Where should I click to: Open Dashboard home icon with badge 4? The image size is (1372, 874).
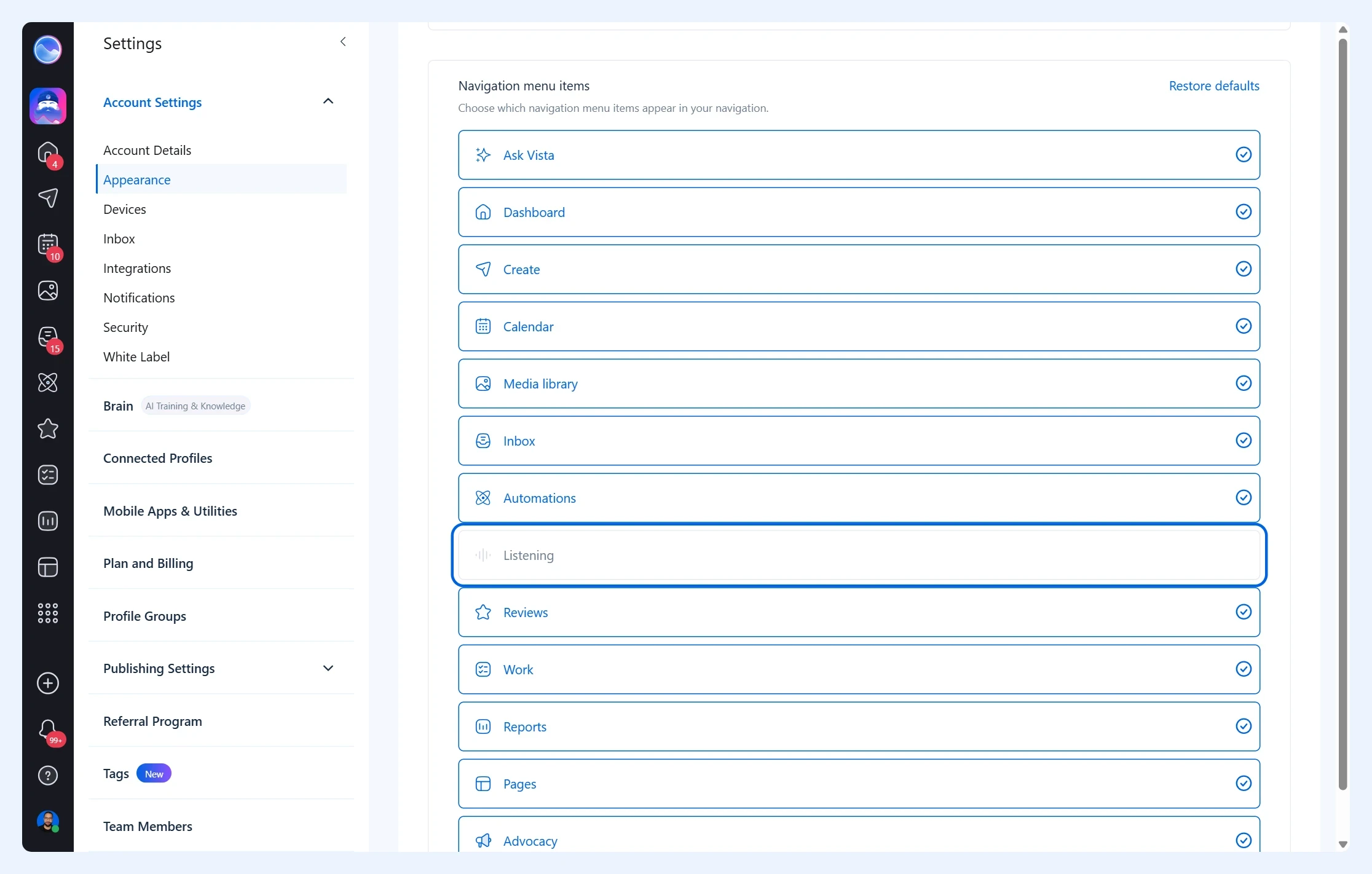[48, 152]
